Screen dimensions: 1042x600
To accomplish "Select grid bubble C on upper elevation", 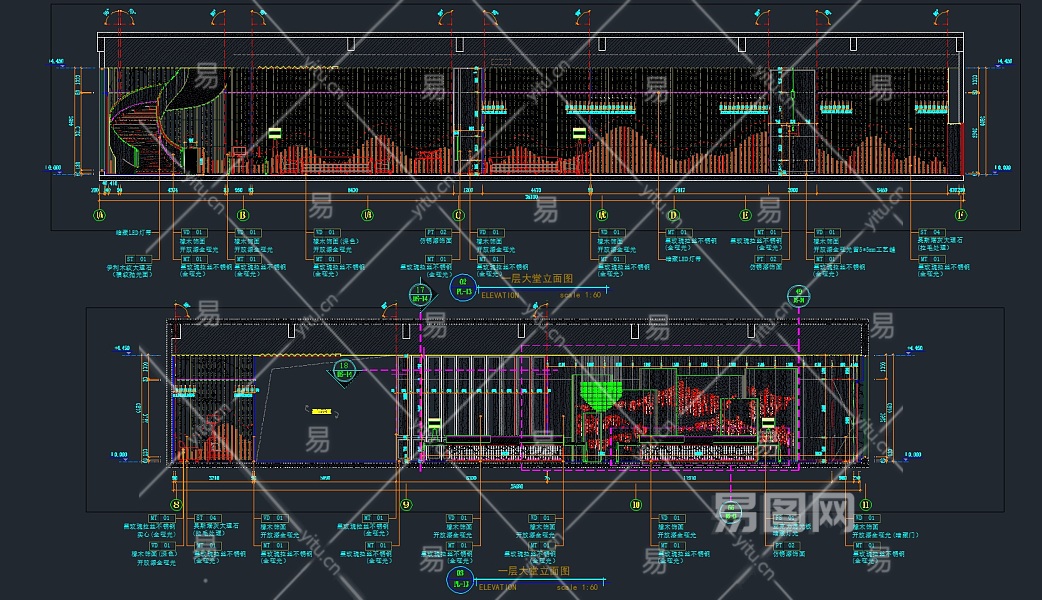I will (x=458, y=215).
